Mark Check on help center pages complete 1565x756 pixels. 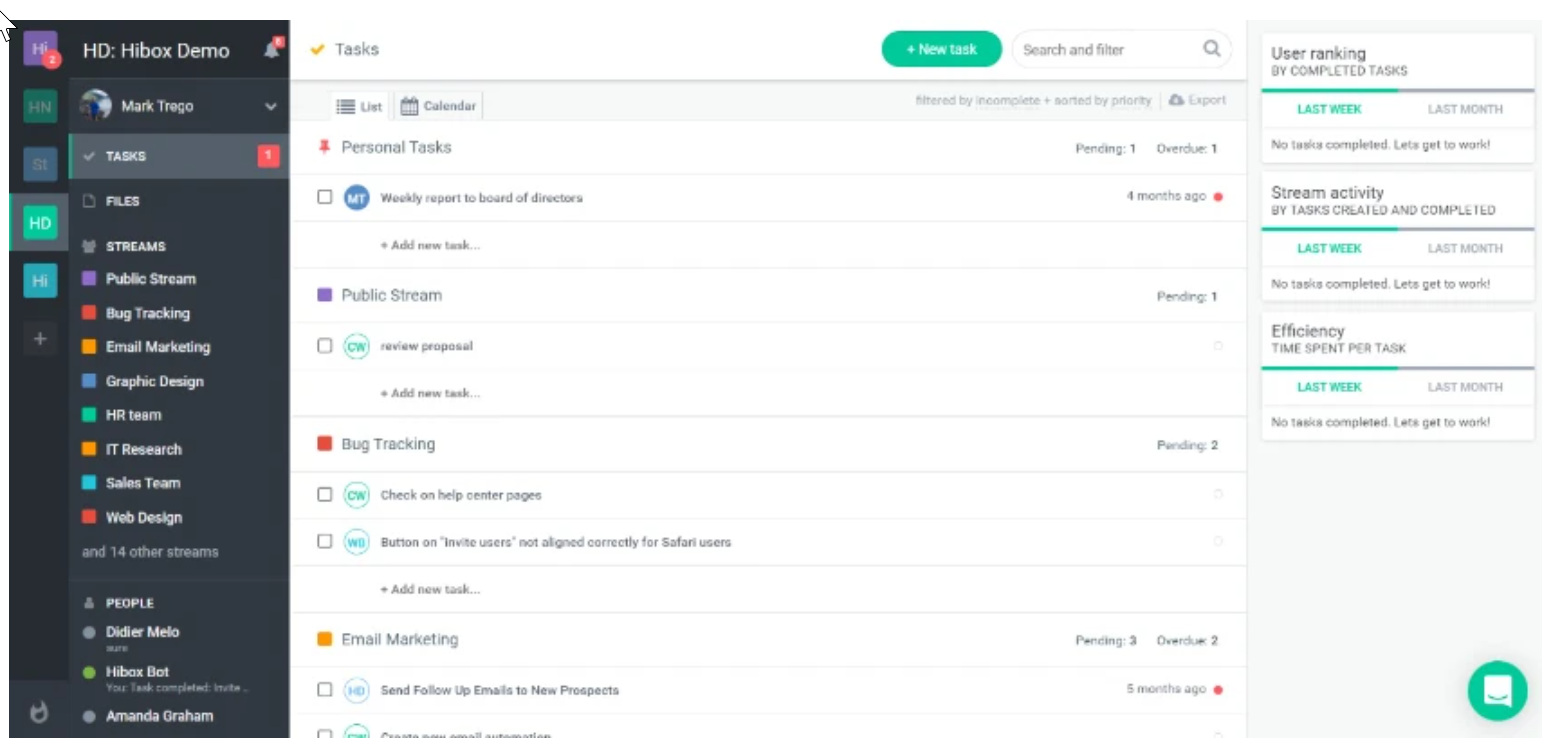[324, 494]
